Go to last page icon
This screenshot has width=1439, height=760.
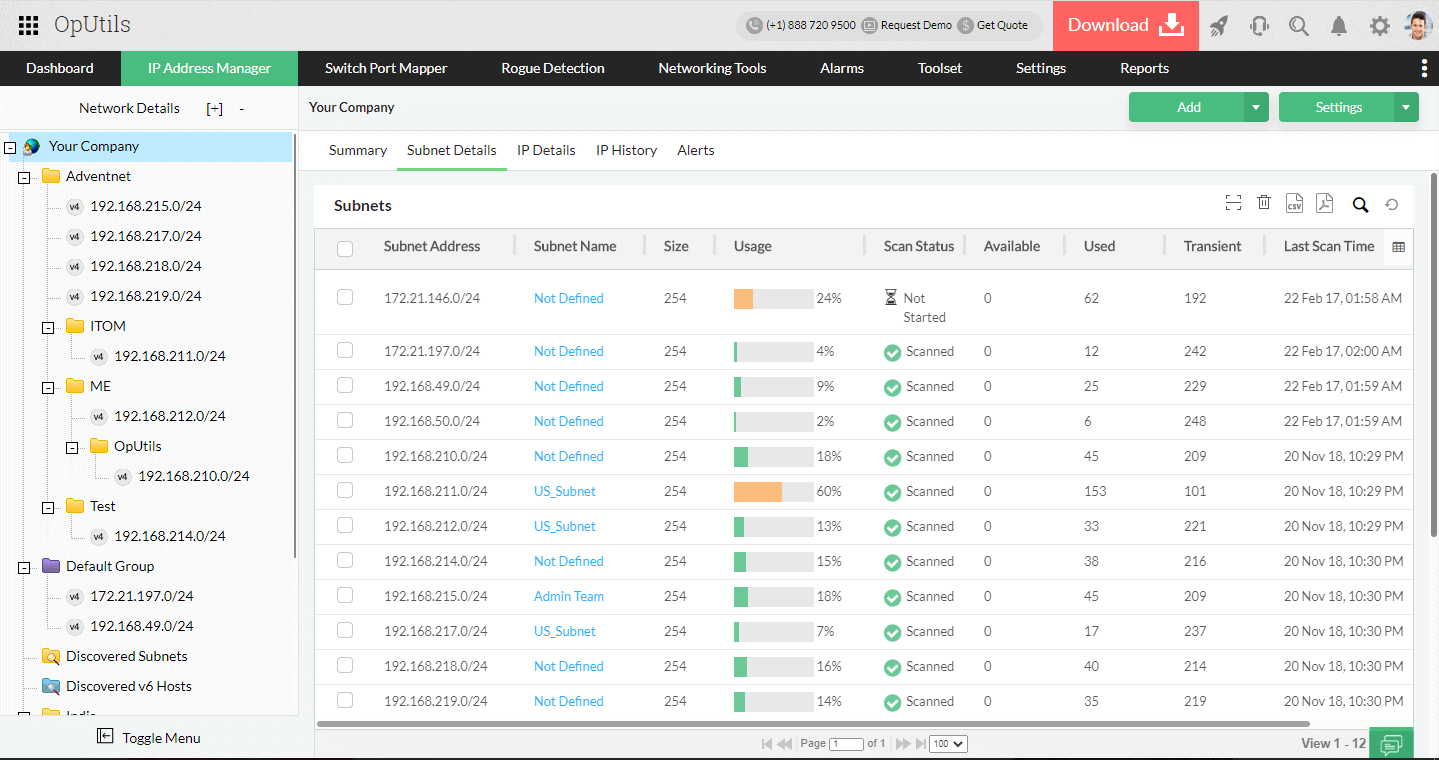[921, 744]
